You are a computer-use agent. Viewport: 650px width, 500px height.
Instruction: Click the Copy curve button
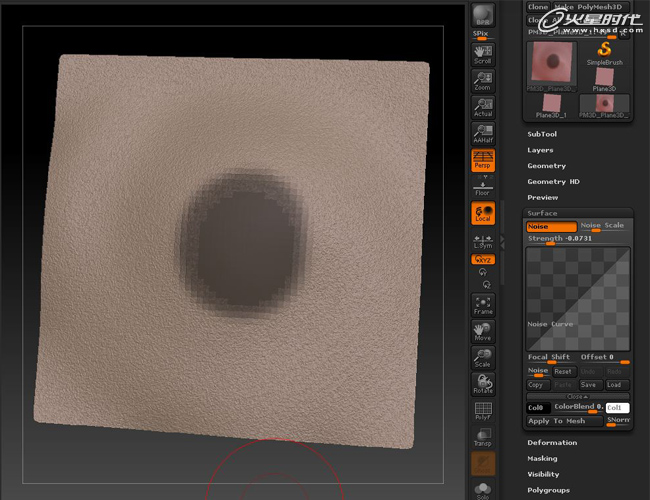pos(538,385)
